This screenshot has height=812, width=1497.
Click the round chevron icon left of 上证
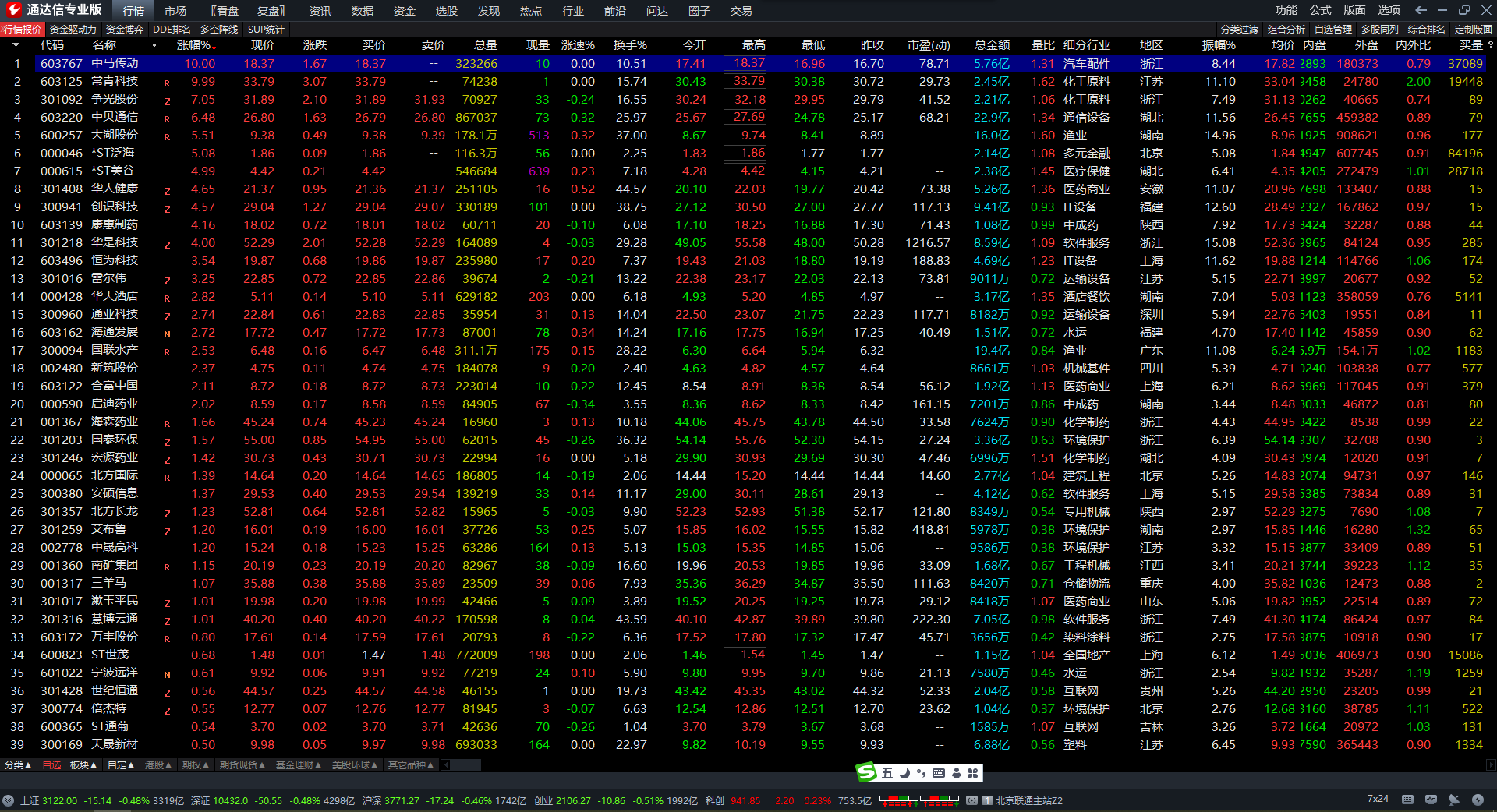pyautogui.click(x=8, y=800)
